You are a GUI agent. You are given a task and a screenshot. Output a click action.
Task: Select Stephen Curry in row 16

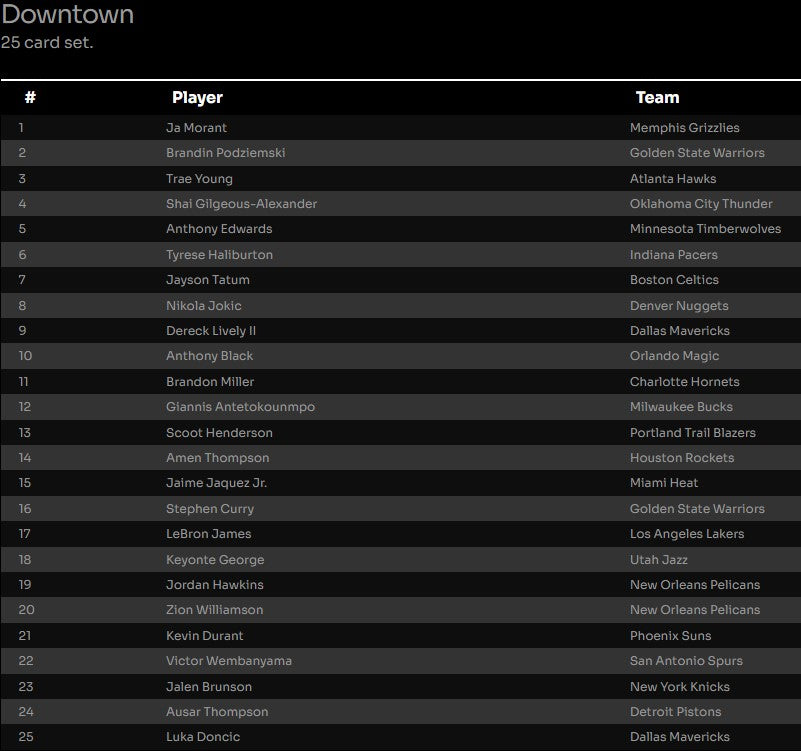click(210, 509)
